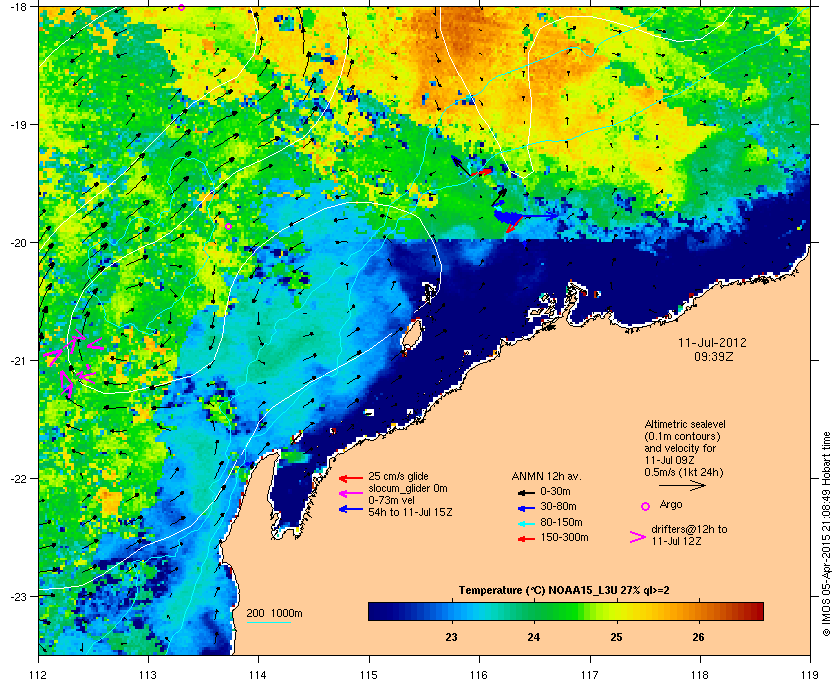Click the red arrow next to 150-300m

(x=526, y=539)
